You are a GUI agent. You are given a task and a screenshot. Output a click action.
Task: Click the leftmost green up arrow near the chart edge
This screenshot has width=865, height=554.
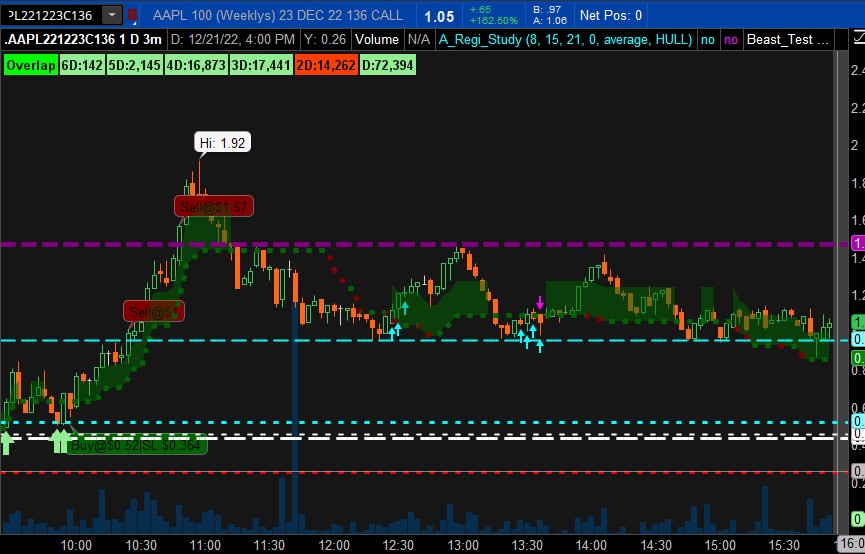point(6,441)
